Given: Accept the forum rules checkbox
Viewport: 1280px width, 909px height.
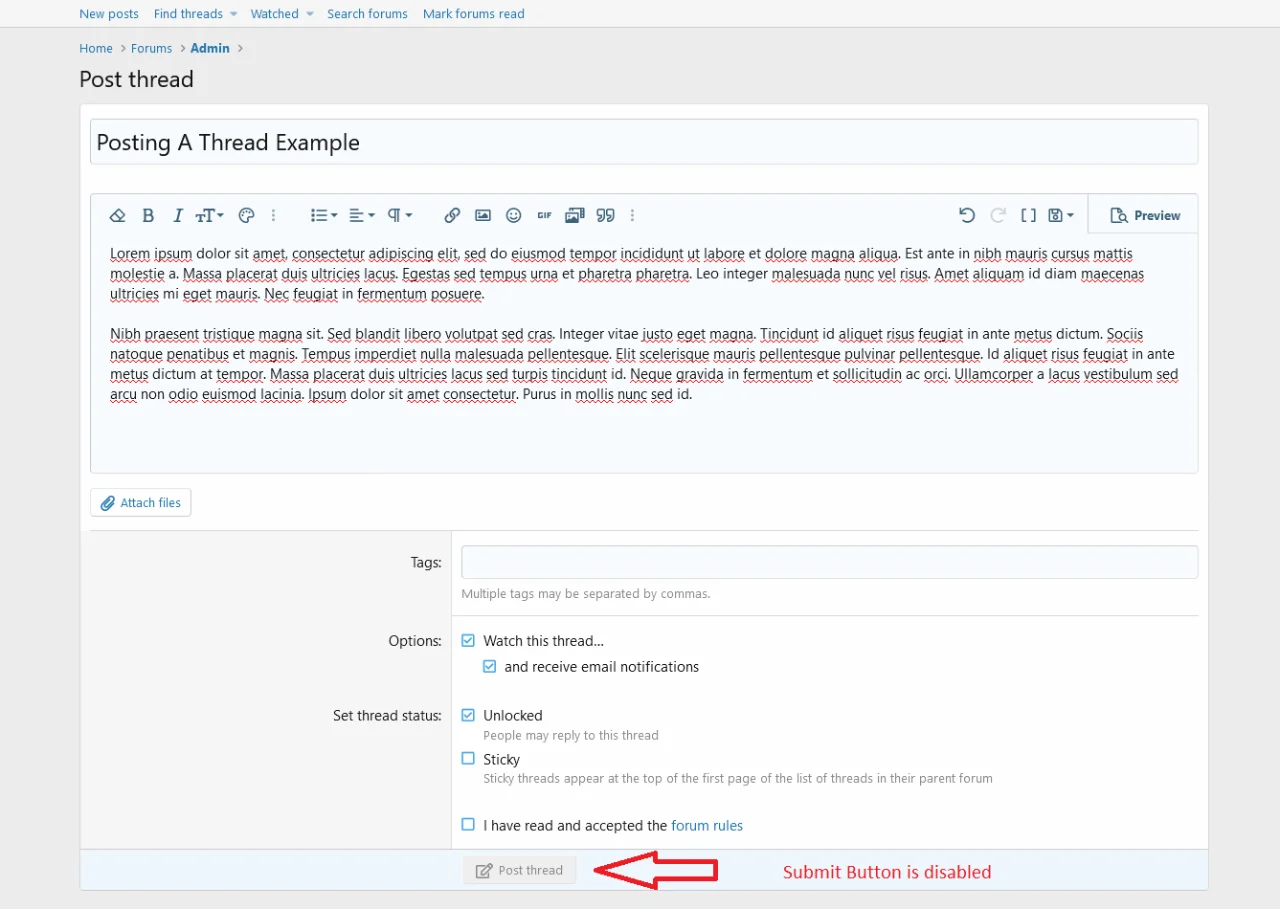Looking at the screenshot, I should coord(468,825).
